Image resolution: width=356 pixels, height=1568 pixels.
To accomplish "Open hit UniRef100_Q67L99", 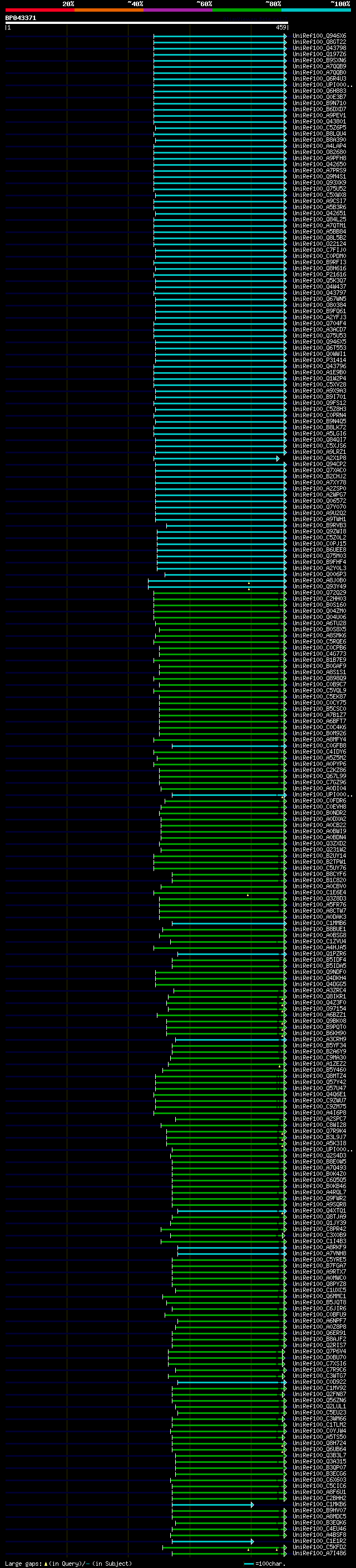I will pyautogui.click(x=319, y=776).
